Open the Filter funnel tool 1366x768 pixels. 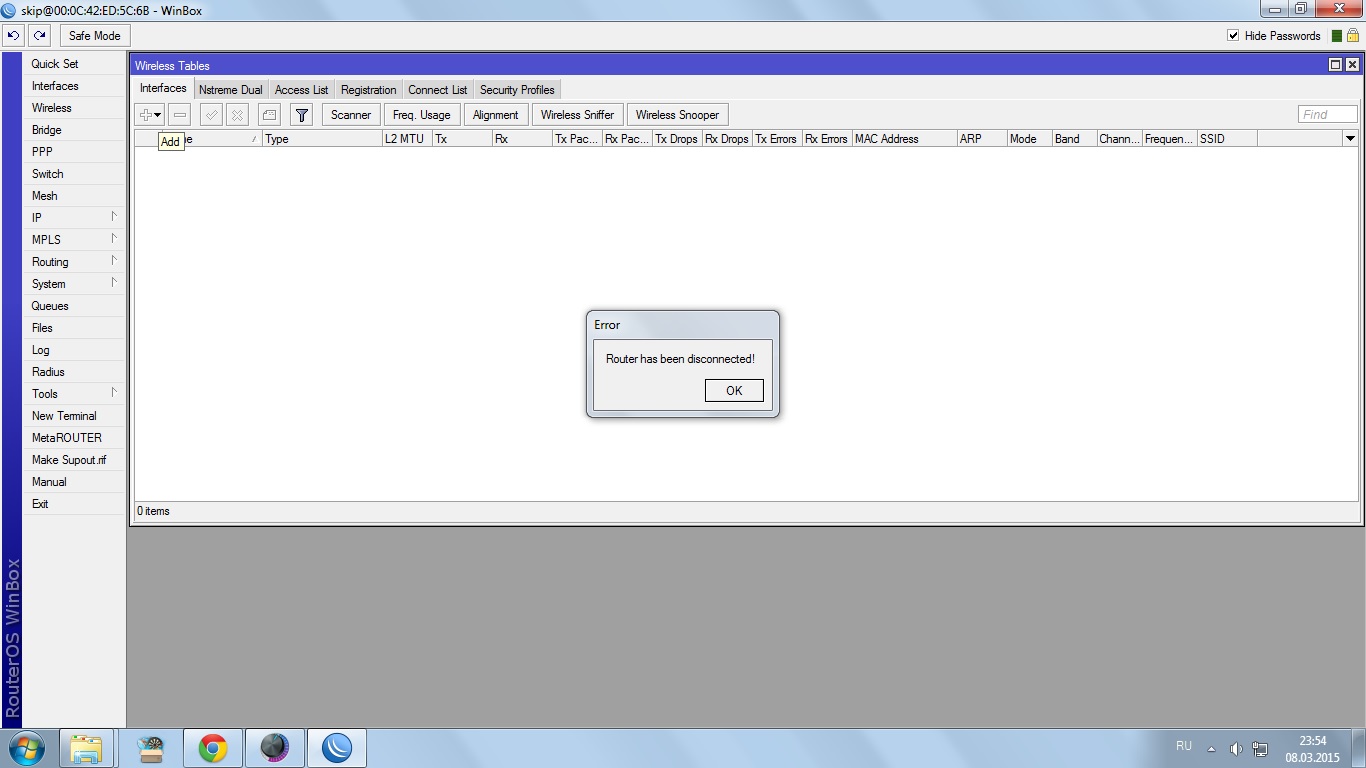(x=302, y=115)
